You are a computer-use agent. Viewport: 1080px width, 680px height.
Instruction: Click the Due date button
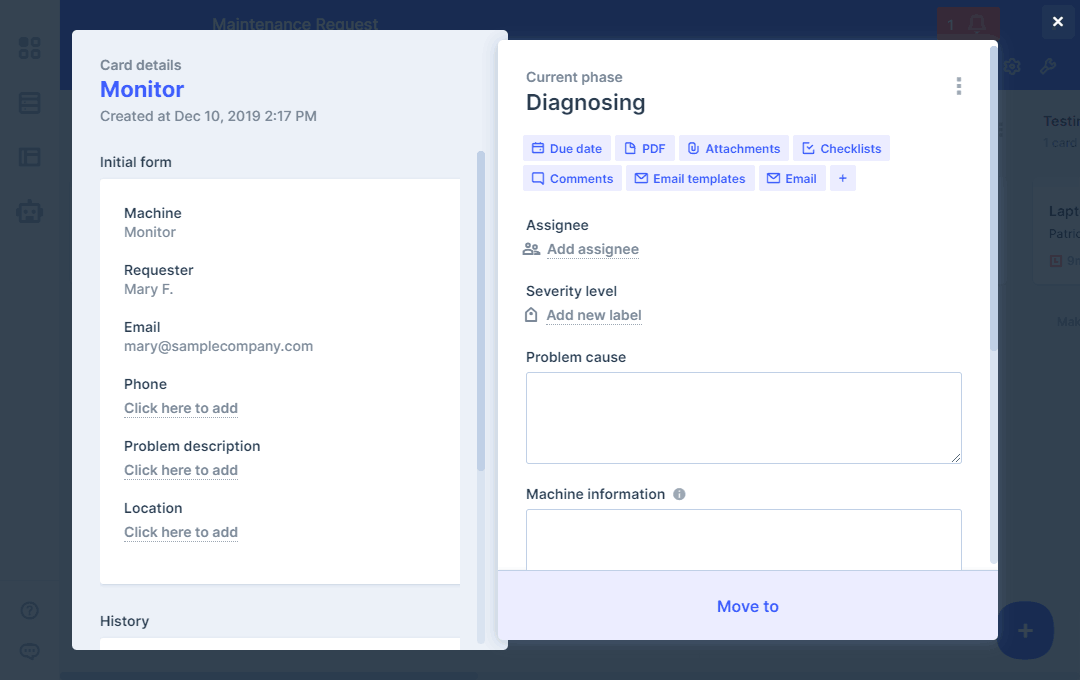(x=566, y=148)
